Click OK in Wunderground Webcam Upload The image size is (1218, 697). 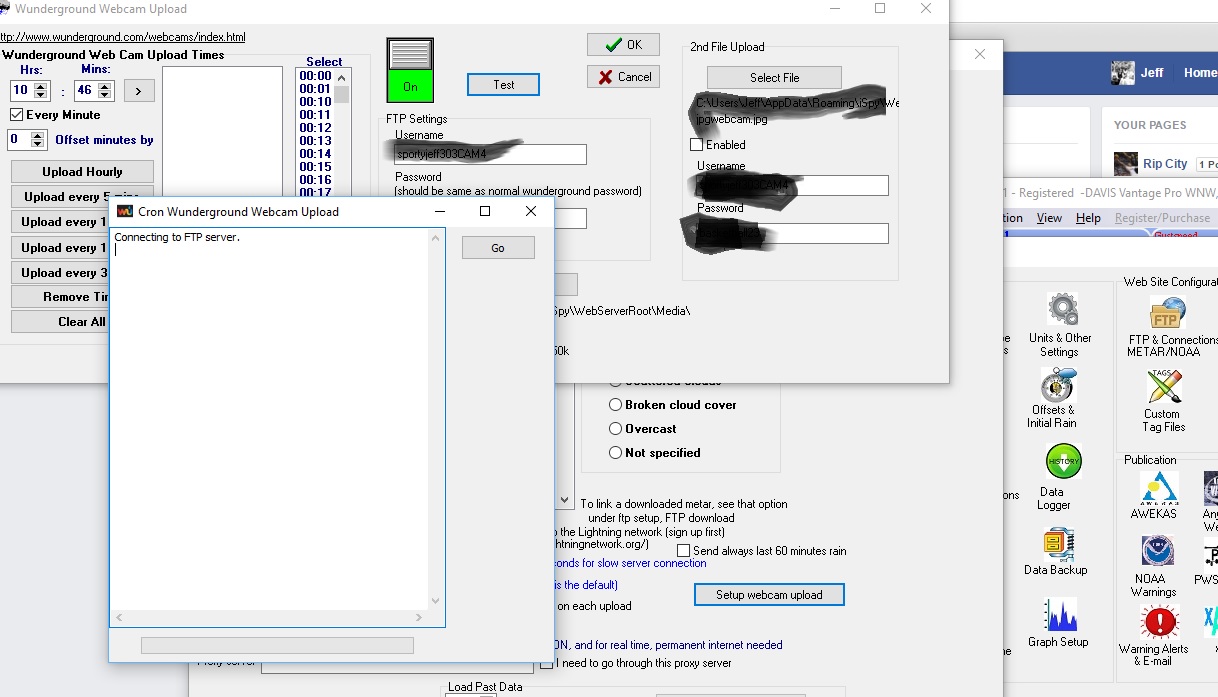click(x=623, y=45)
